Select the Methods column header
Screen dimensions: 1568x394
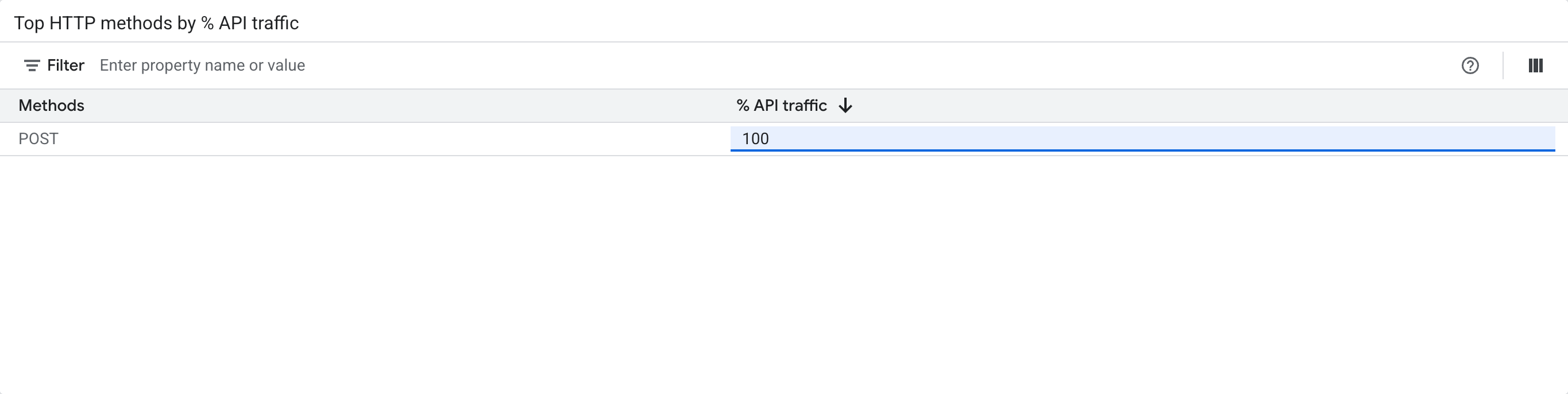[52, 105]
